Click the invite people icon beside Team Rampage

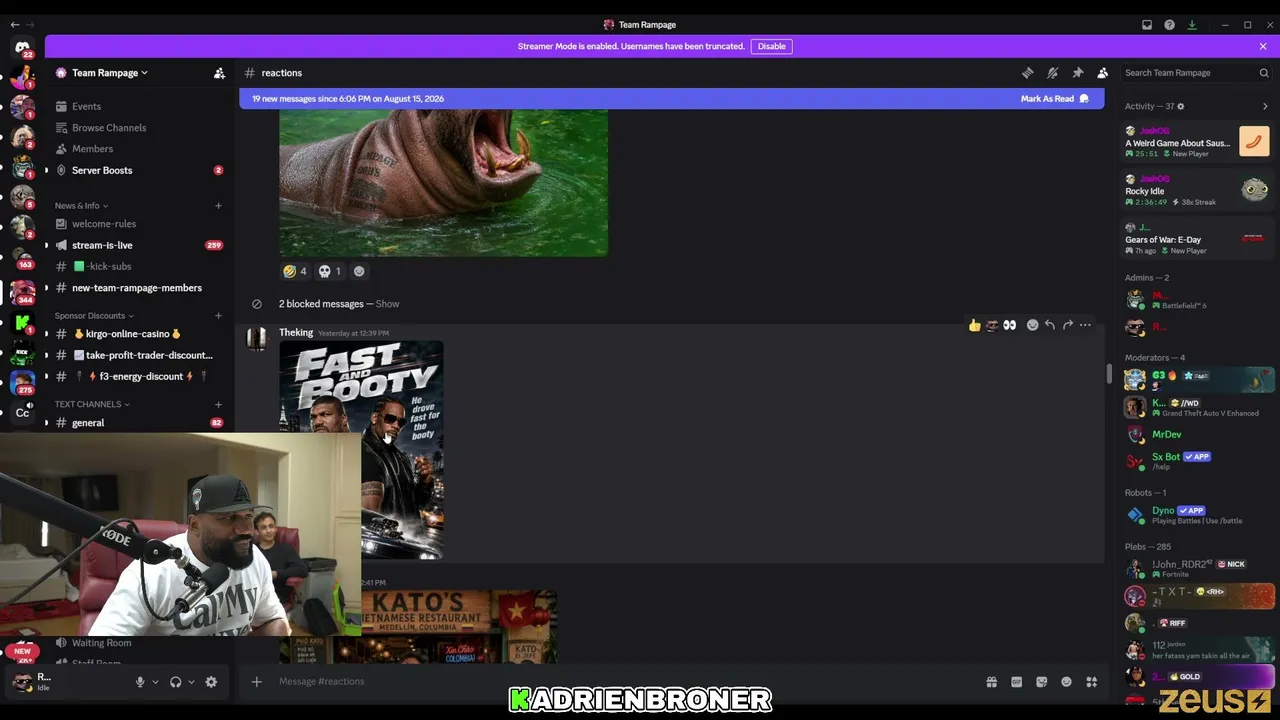coord(219,73)
